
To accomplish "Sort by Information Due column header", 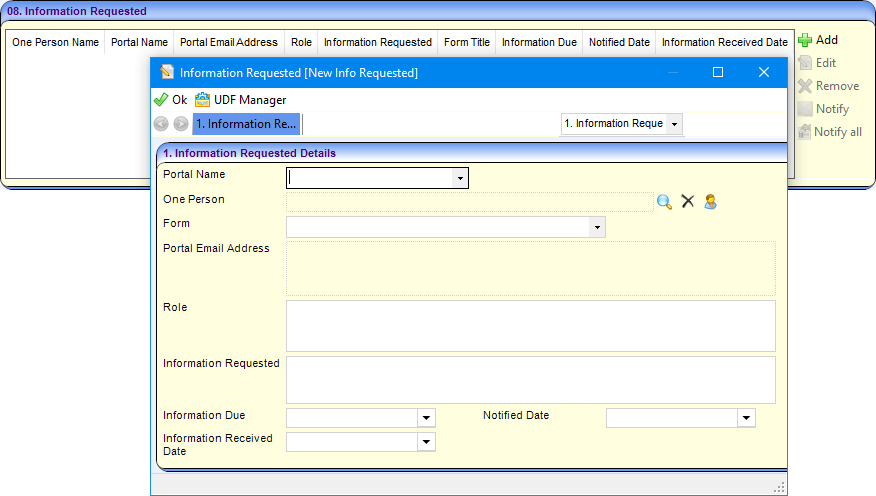I will pyautogui.click(x=540, y=43).
